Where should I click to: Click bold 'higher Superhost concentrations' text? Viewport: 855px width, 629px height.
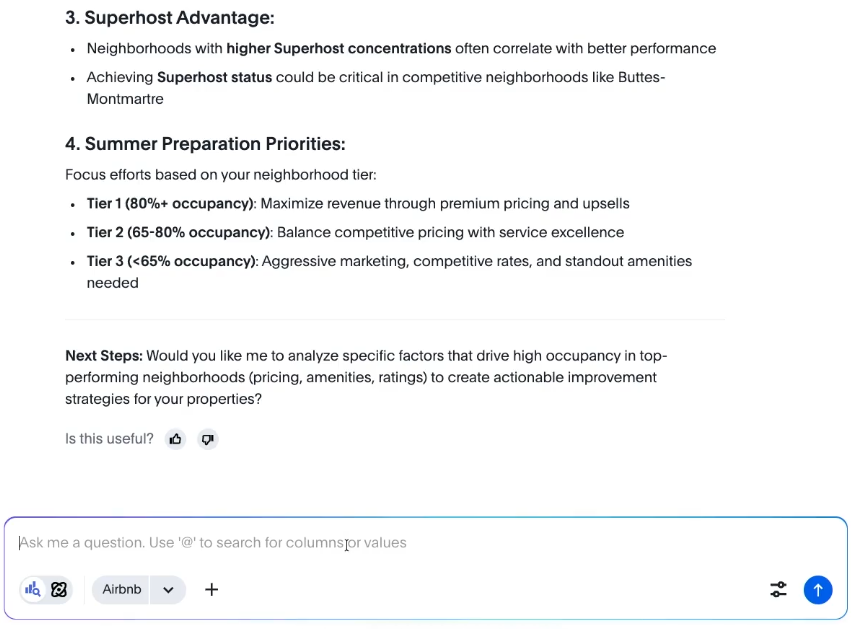click(339, 48)
